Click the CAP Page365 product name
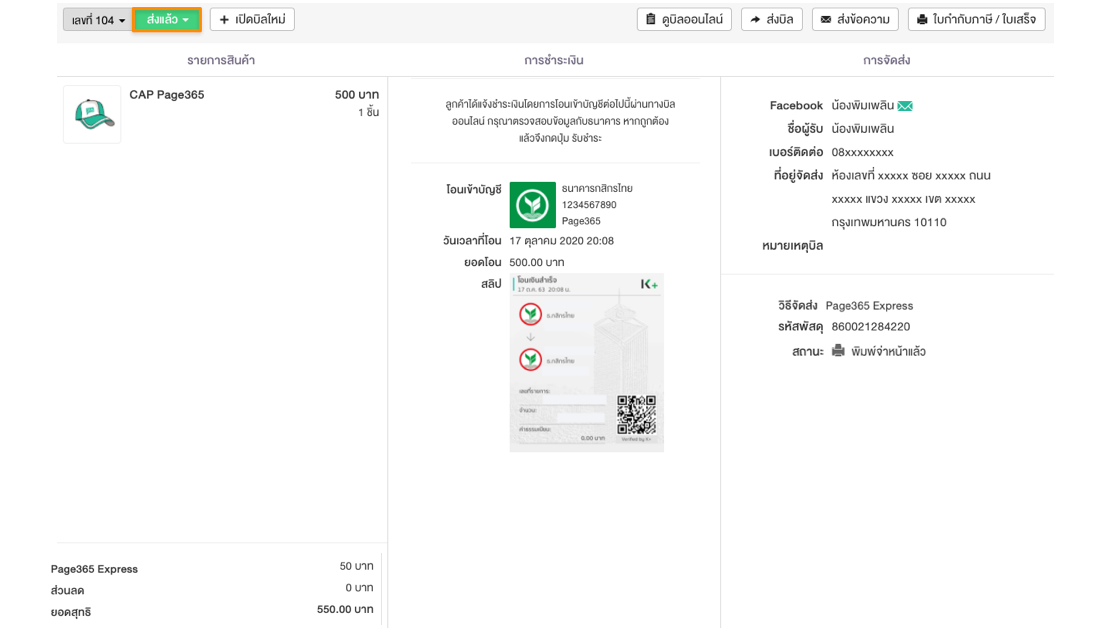Viewport: 1100px width, 628px height. [167, 95]
